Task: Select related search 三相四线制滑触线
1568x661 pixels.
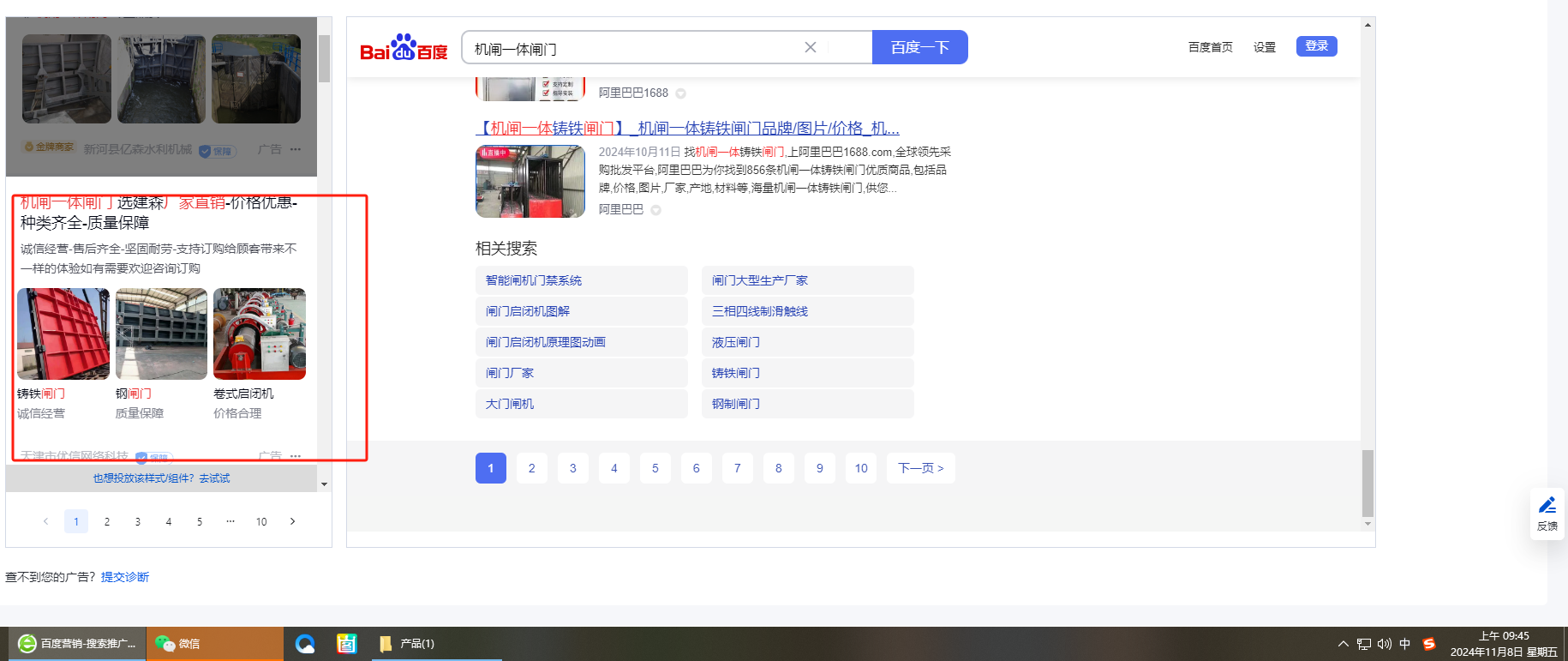Action: pyautogui.click(x=808, y=311)
